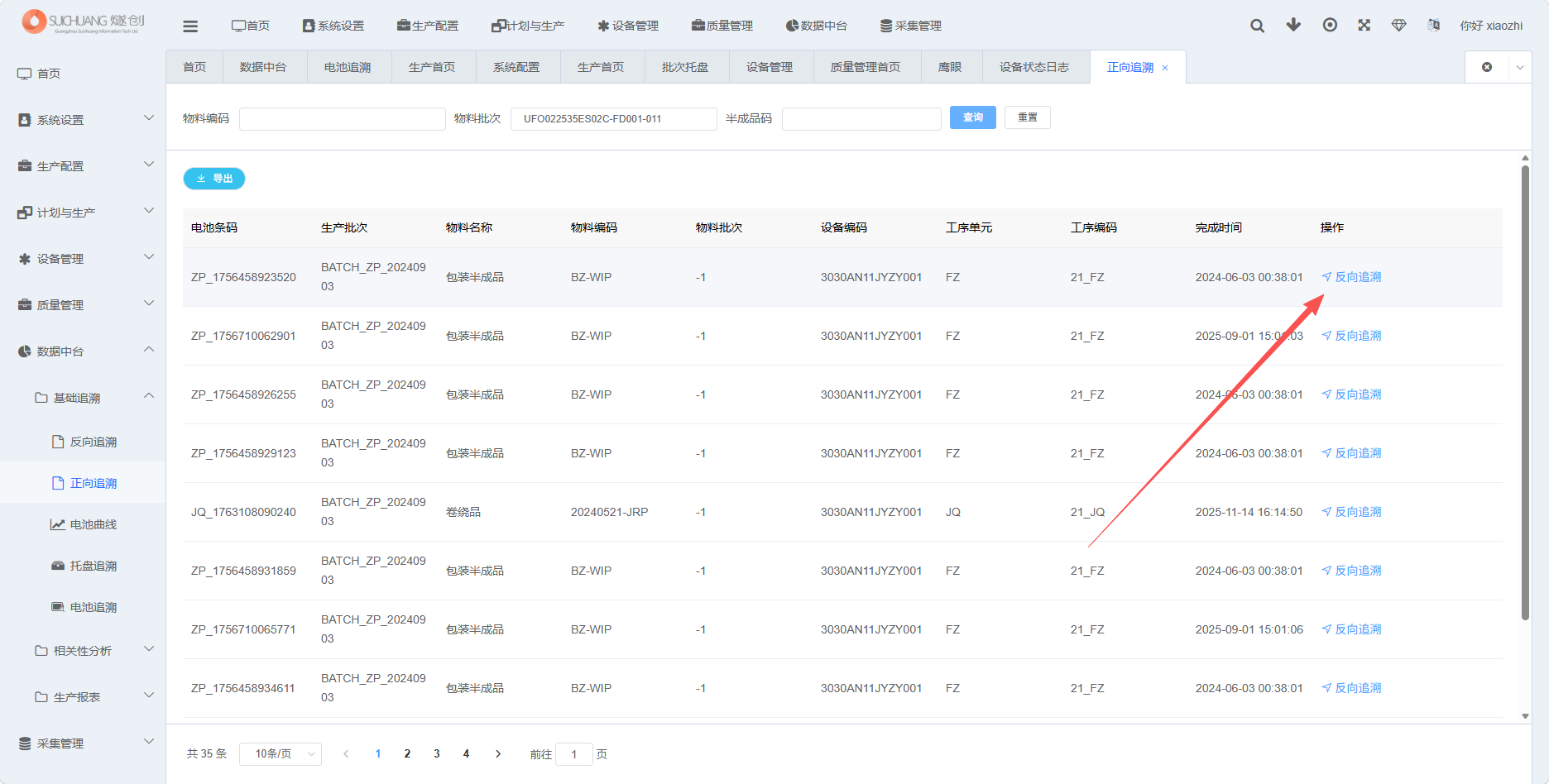The image size is (1549, 784).
Task: Click the next page arrow
Action: [x=497, y=754]
